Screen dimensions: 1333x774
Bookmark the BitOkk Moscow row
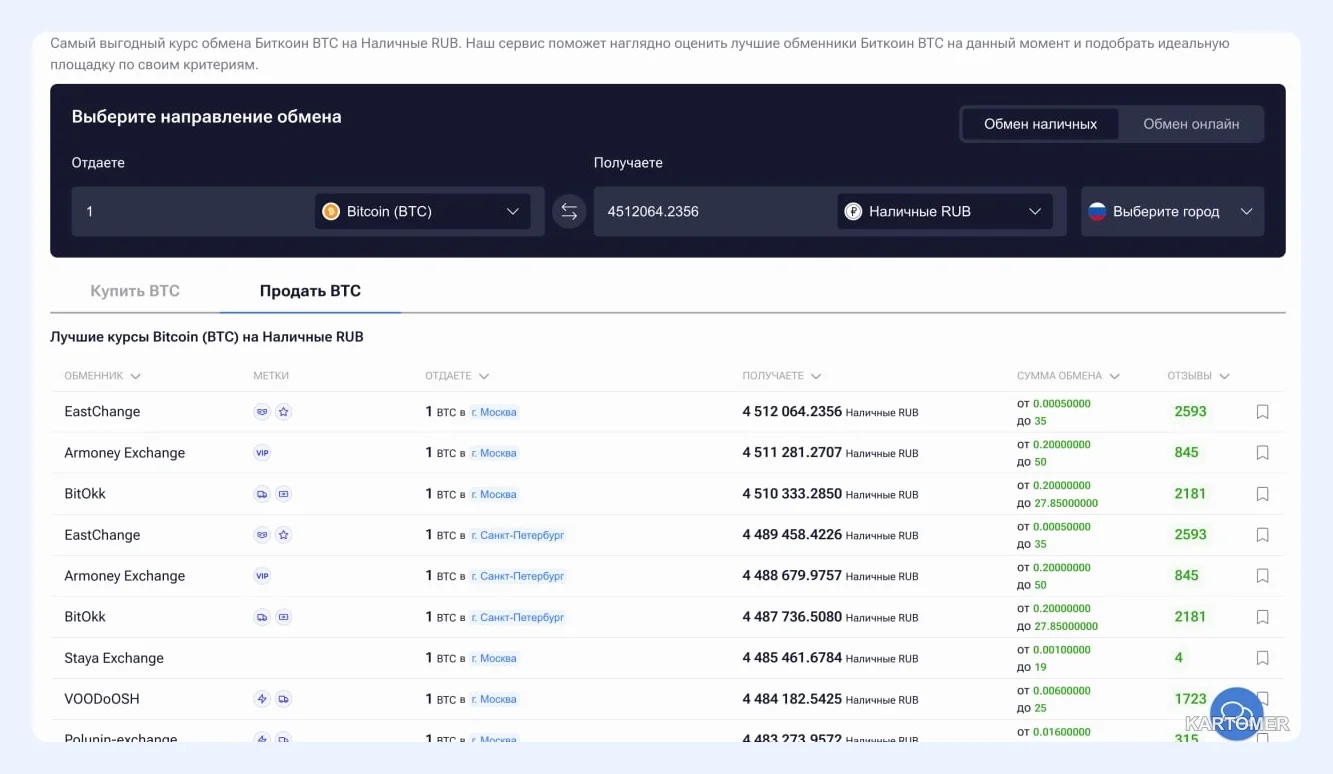(1262, 494)
